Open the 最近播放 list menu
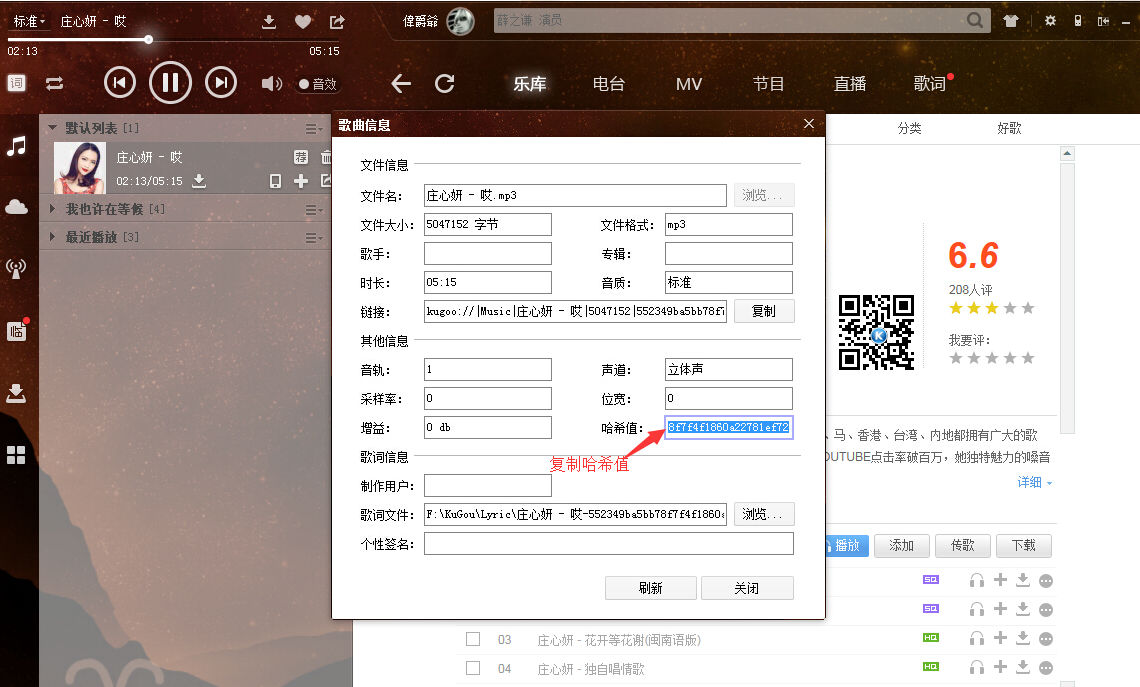Screen dimensions: 1140x687 (x=313, y=238)
